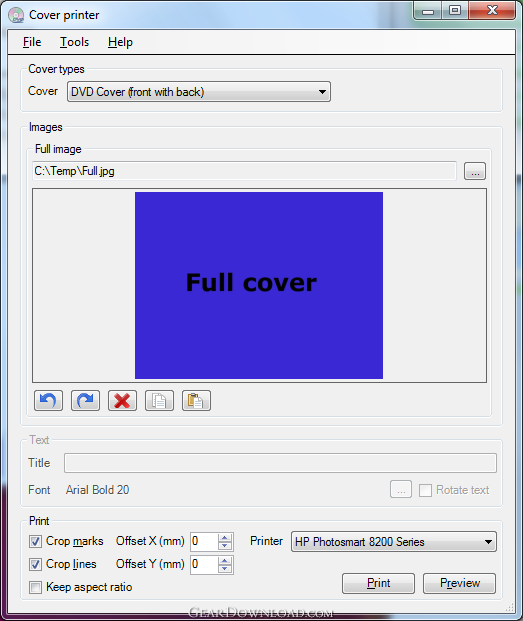Click the copy image icon
Viewport: 523px width, 621px height.
pyautogui.click(x=159, y=400)
